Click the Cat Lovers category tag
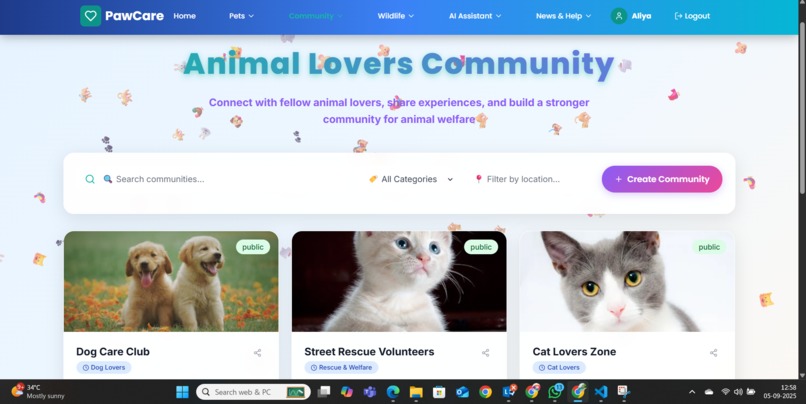 [x=559, y=368]
